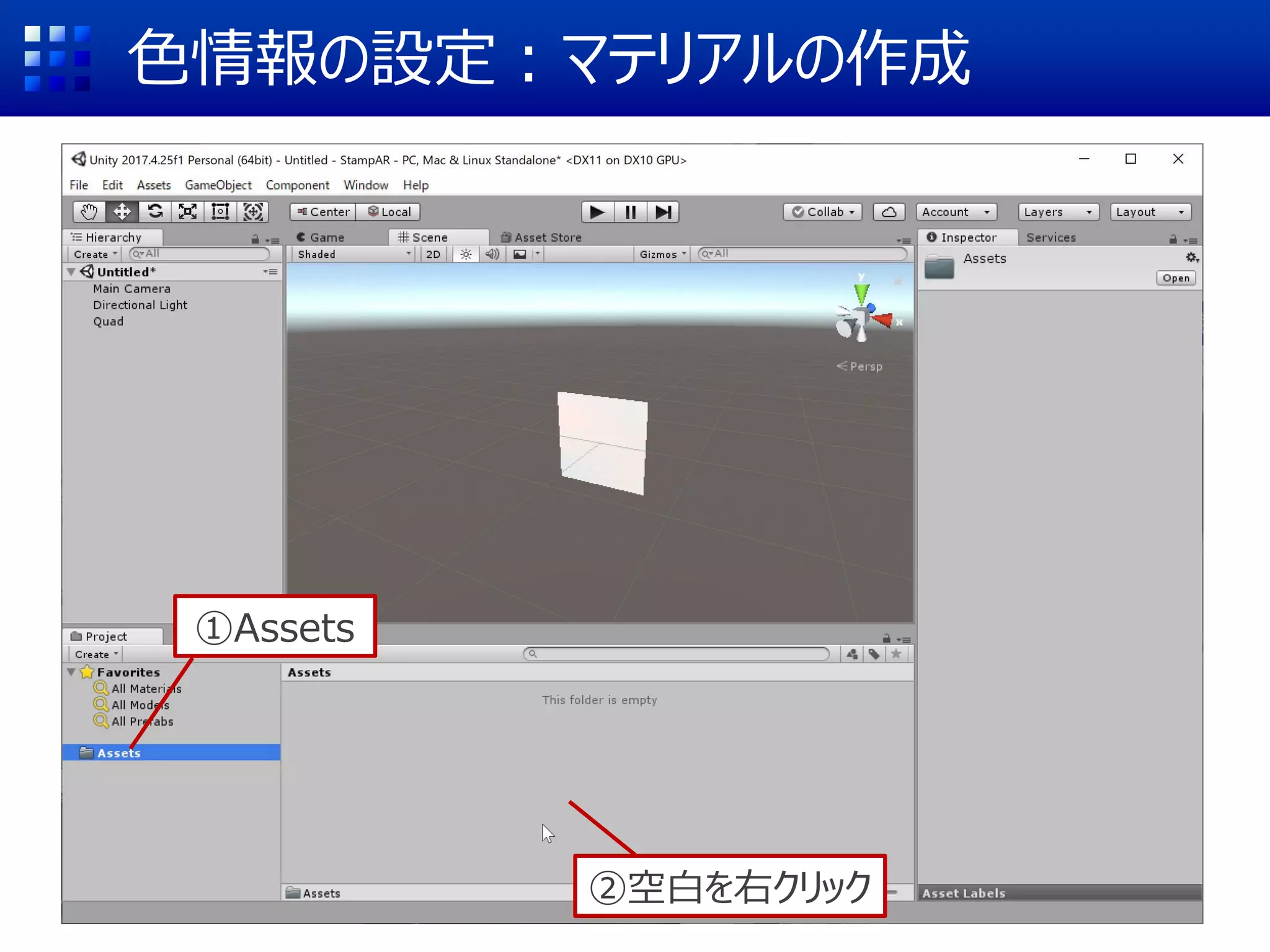Viewport: 1270px width, 952px height.
Task: Toggle Hierarchy panel lock icon
Action: click(x=255, y=239)
